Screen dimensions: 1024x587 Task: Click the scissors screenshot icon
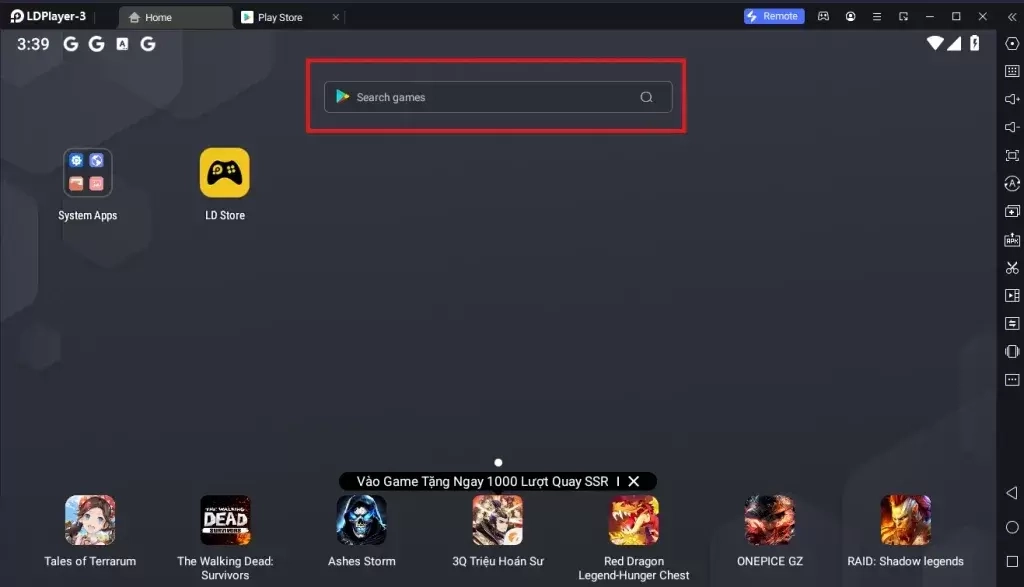coord(1012,268)
